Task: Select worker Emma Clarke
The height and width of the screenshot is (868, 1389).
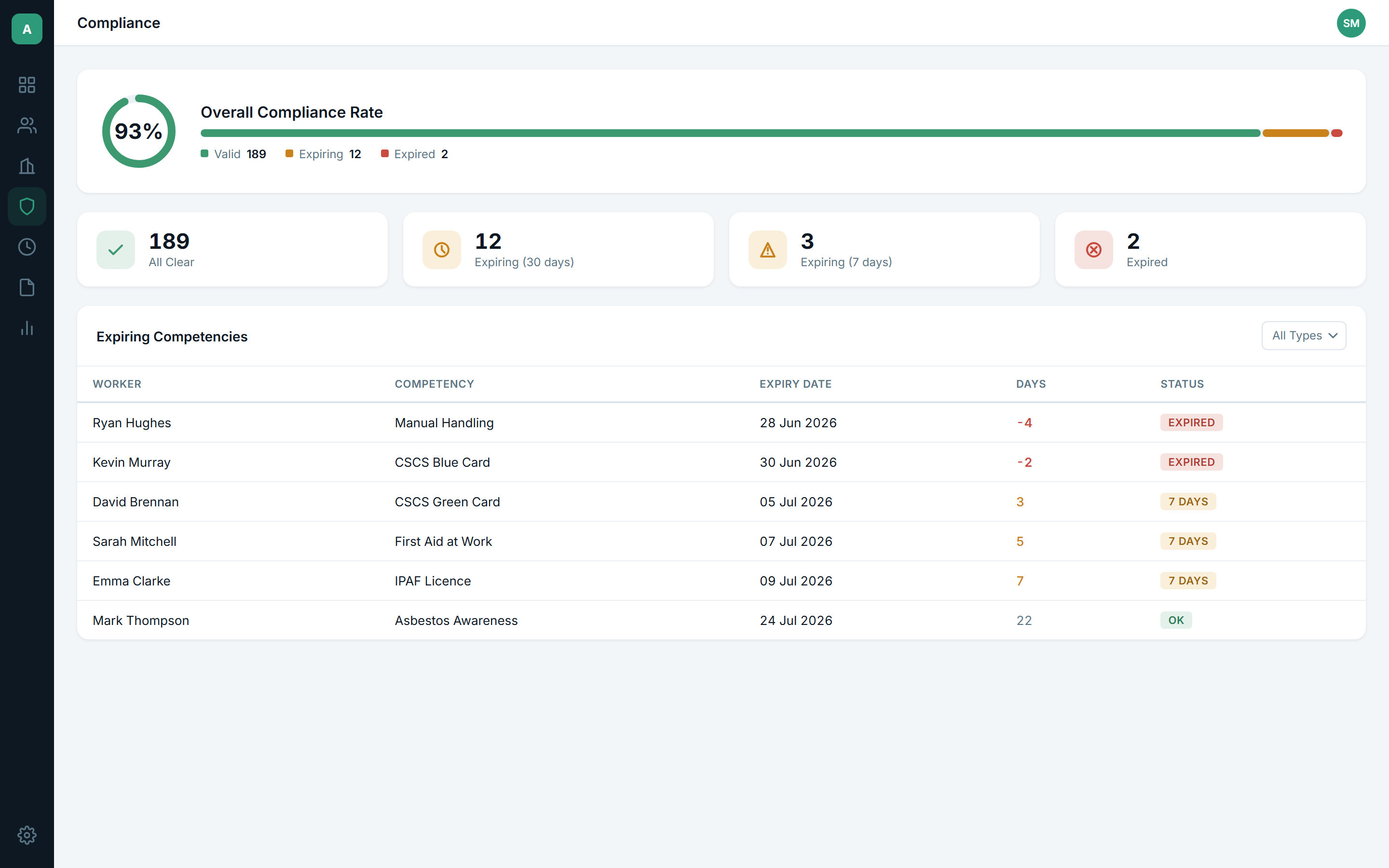Action: (132, 581)
